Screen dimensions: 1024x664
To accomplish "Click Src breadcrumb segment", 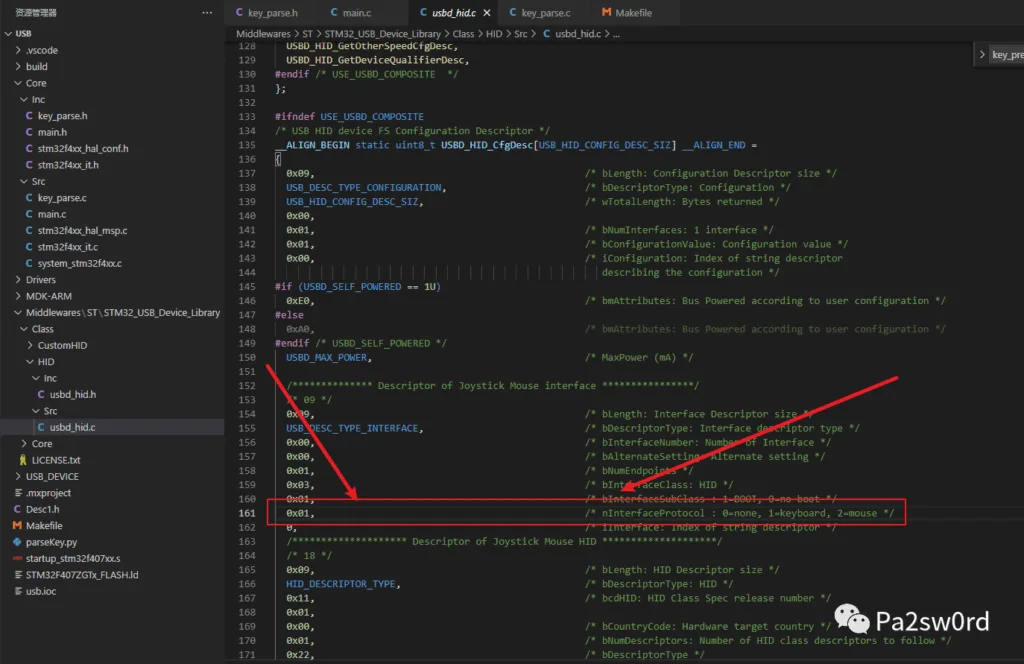I will (520, 33).
